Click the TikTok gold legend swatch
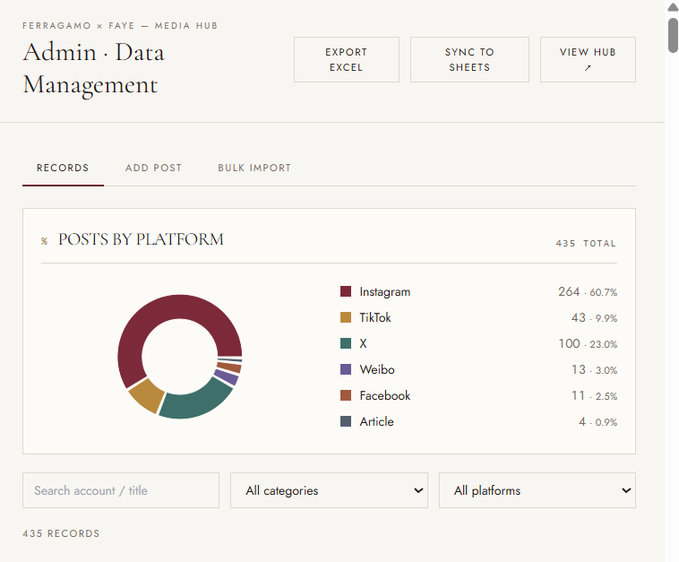The image size is (679, 562). coord(346,317)
